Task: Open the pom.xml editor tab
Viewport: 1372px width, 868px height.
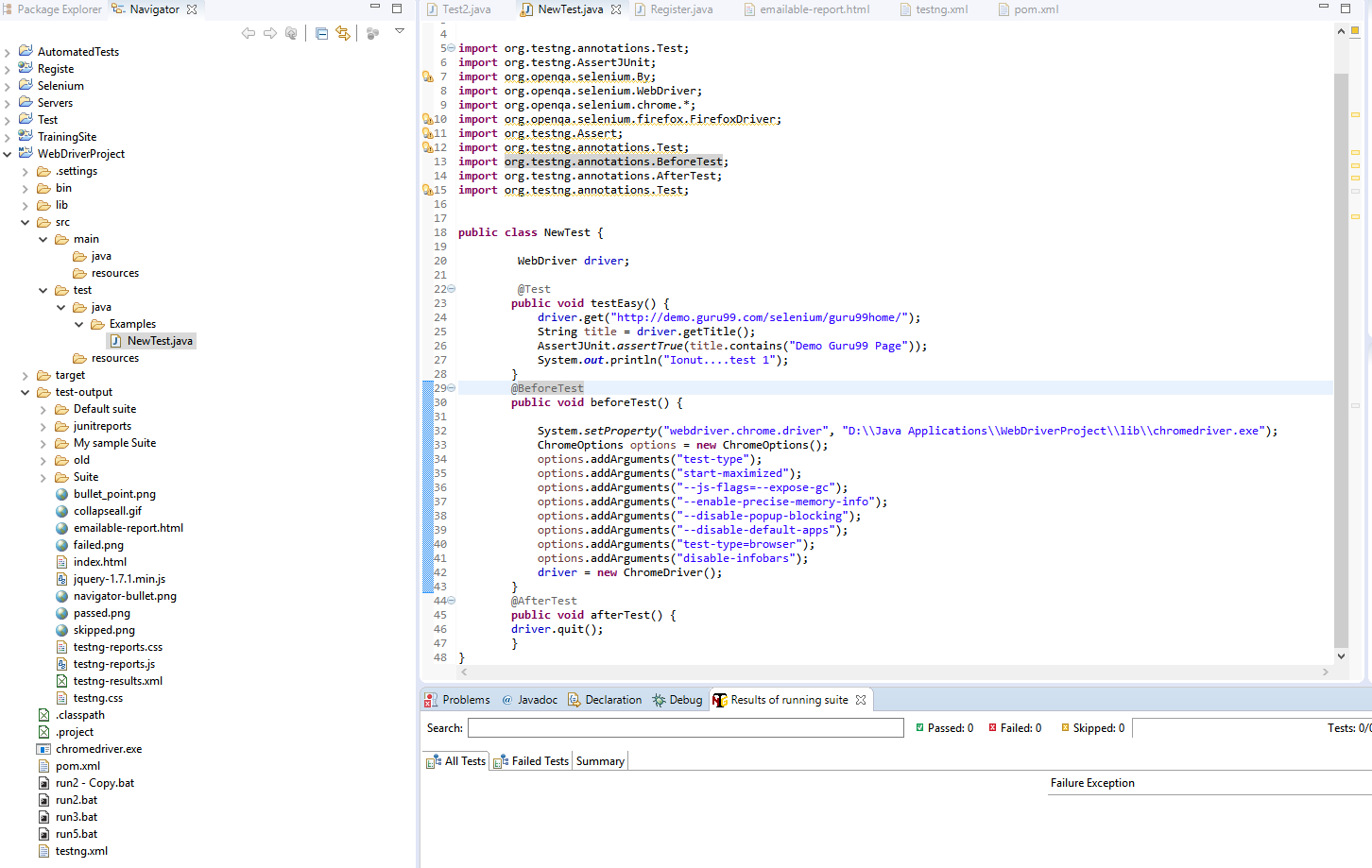Action: click(1028, 9)
